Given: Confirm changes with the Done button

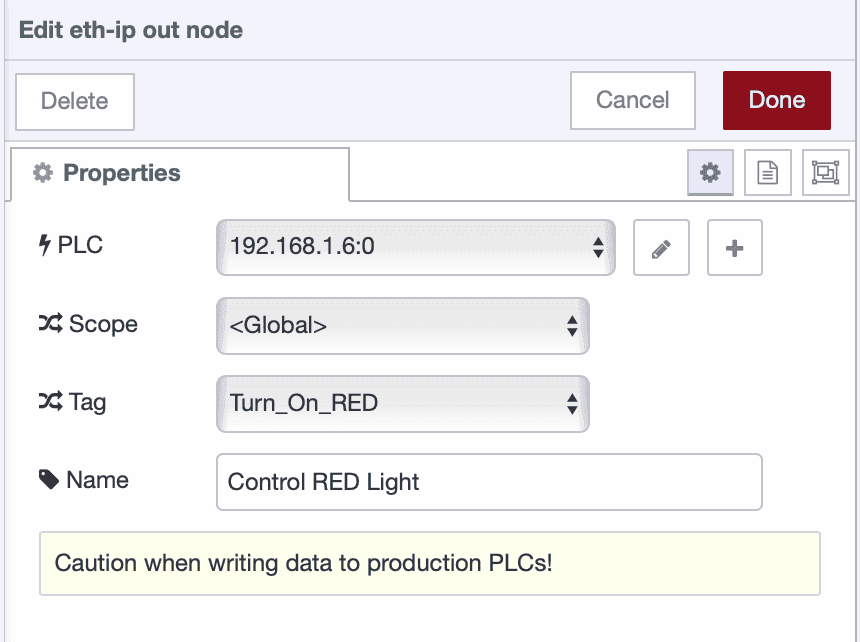Looking at the screenshot, I should 777,100.
